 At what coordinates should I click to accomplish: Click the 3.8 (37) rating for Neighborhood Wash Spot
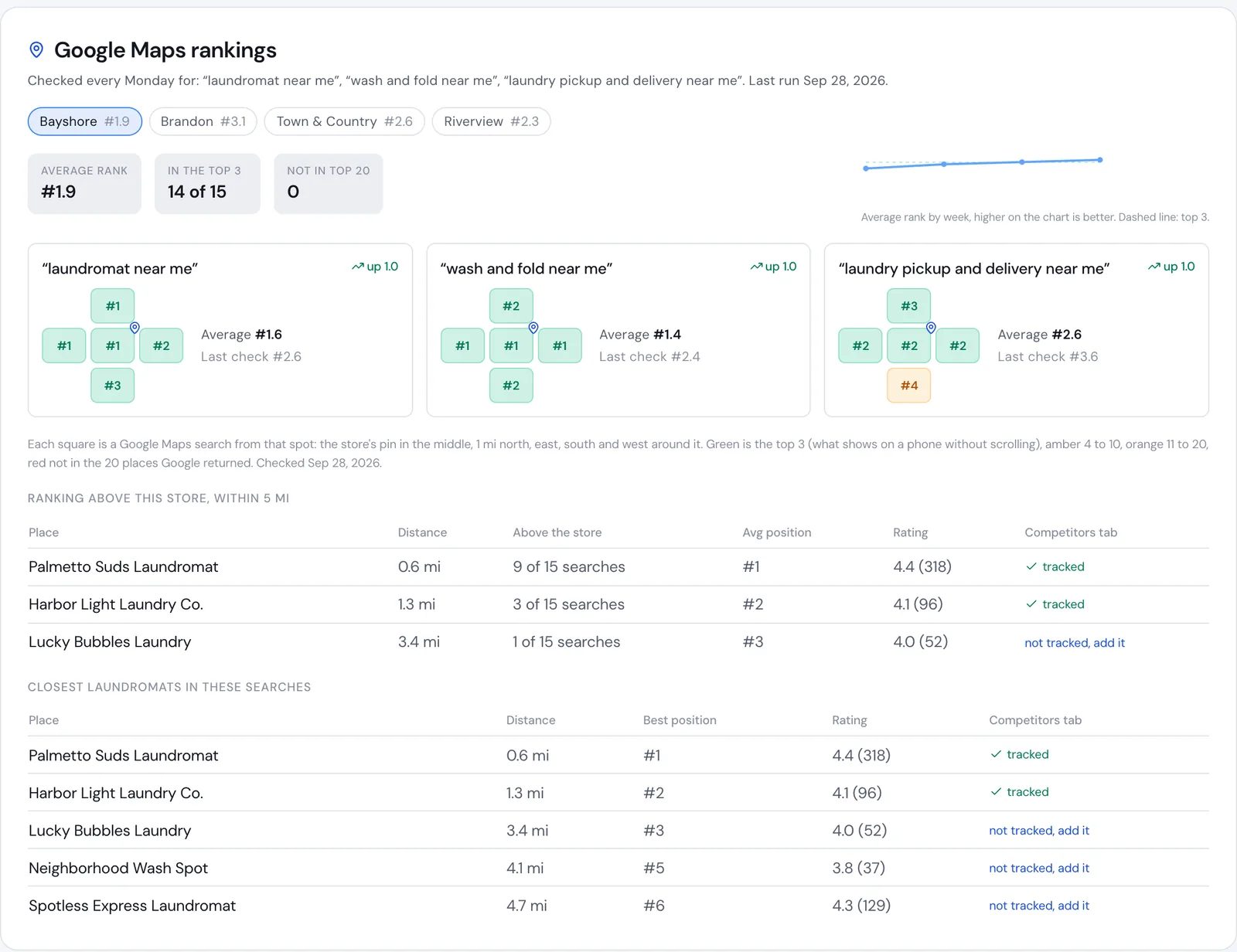pyautogui.click(x=858, y=869)
